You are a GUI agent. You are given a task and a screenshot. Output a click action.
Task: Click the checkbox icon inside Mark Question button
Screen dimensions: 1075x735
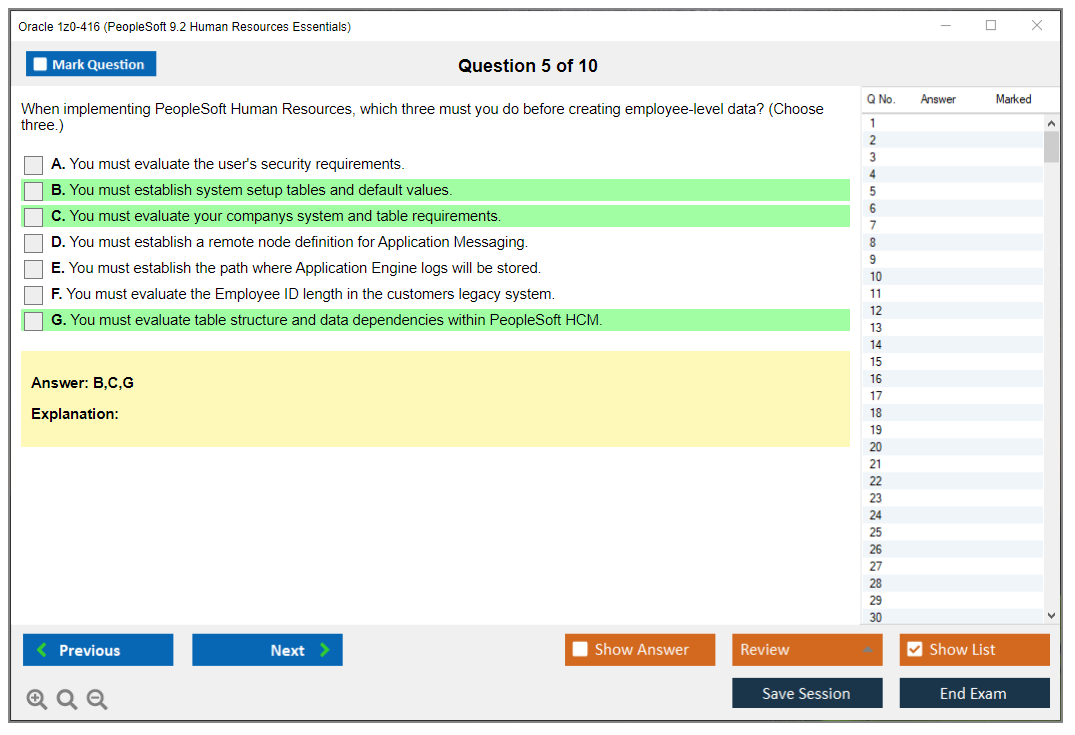coord(39,63)
